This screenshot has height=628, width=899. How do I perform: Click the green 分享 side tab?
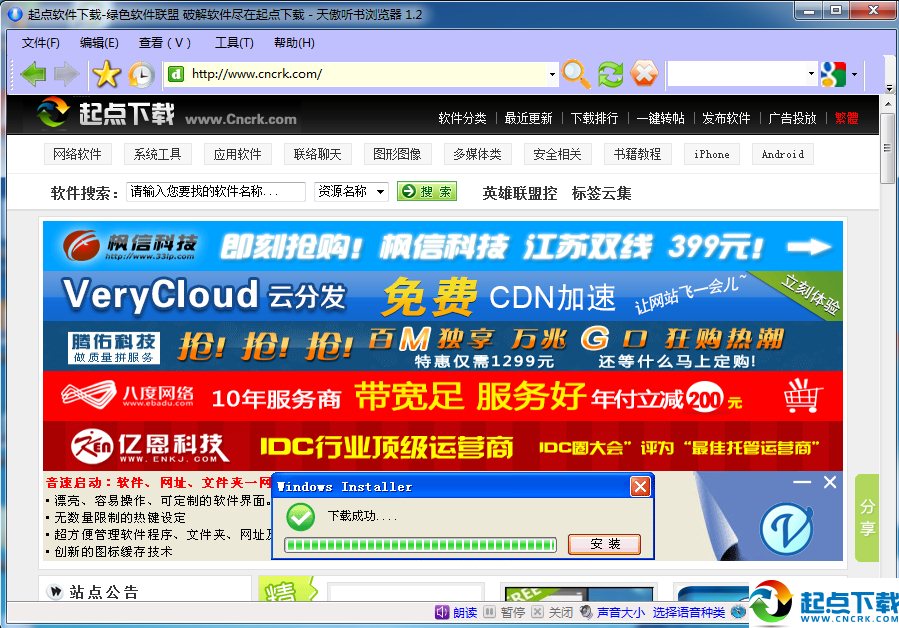[x=867, y=517]
